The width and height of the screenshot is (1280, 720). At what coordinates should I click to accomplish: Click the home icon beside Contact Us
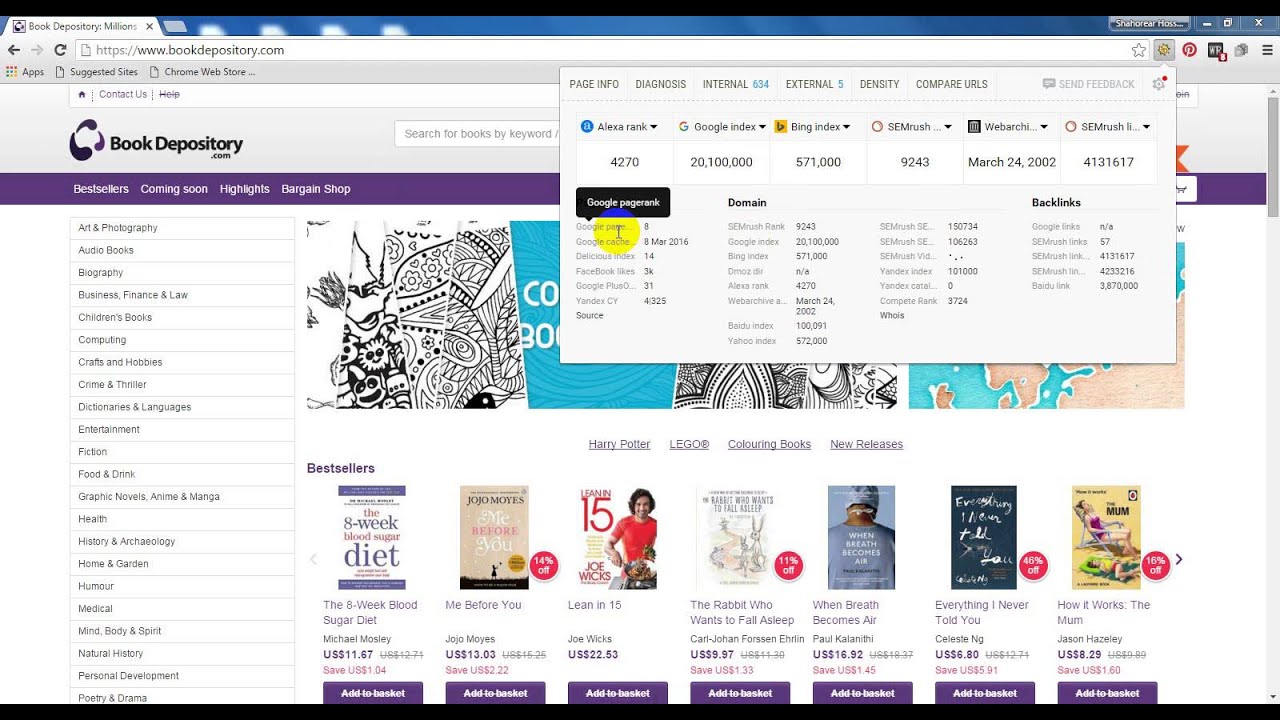[x=82, y=94]
